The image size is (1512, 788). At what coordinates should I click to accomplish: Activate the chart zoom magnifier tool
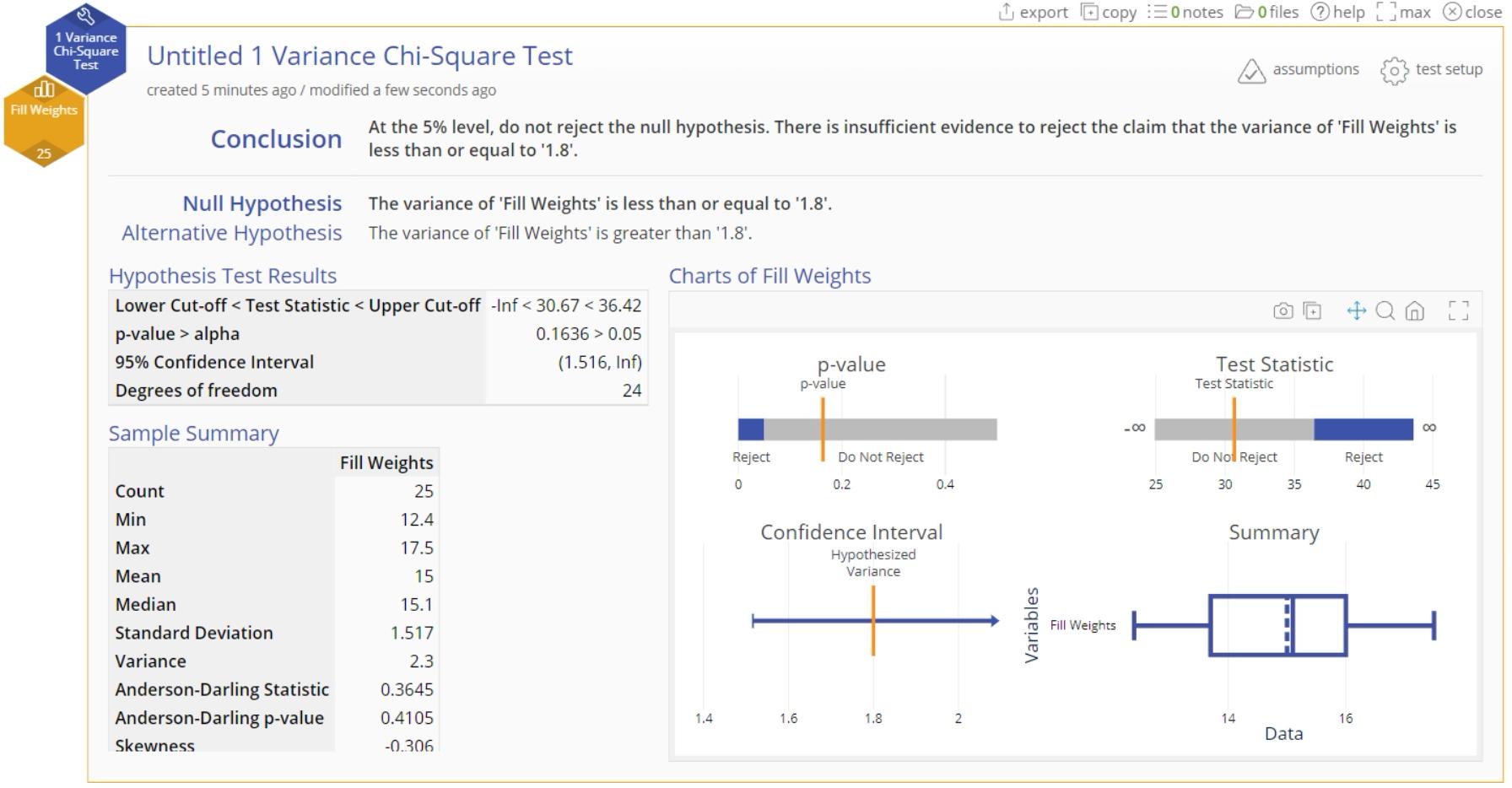[1385, 310]
